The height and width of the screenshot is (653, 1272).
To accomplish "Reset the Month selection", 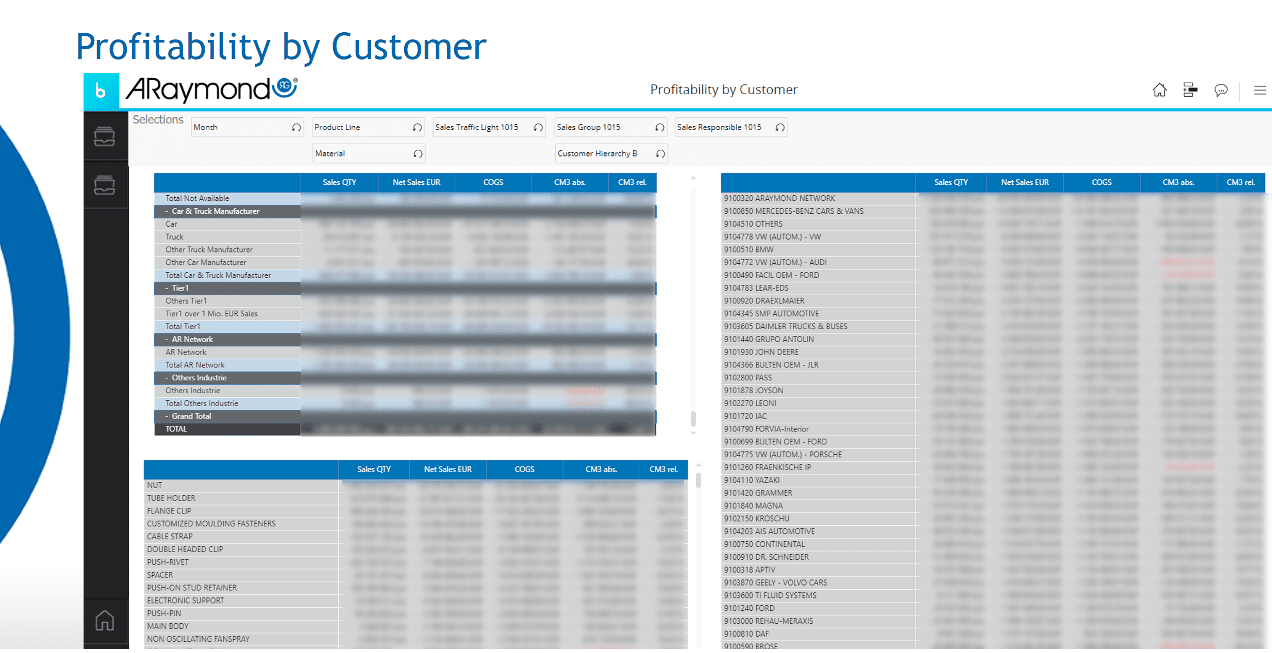I will 296,128.
